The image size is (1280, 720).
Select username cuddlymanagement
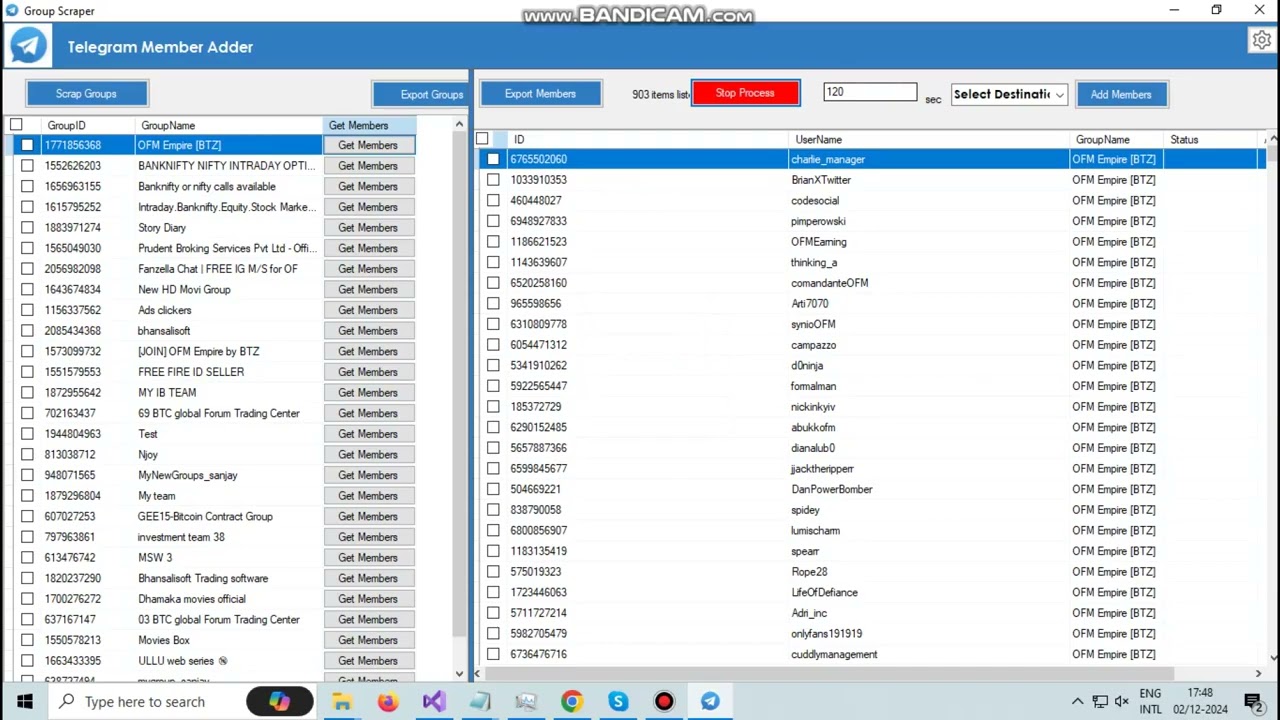pyautogui.click(x=834, y=654)
